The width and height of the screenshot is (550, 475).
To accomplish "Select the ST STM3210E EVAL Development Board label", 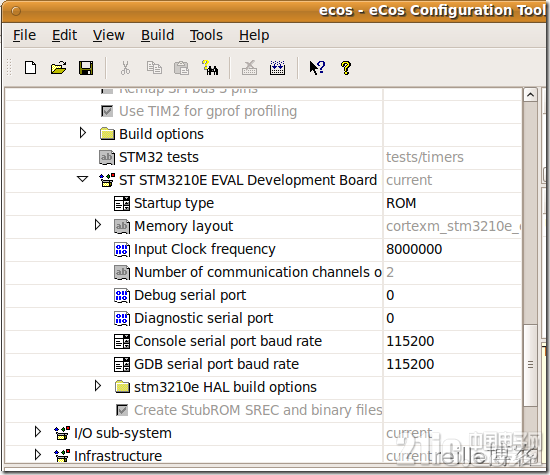I will point(248,180).
